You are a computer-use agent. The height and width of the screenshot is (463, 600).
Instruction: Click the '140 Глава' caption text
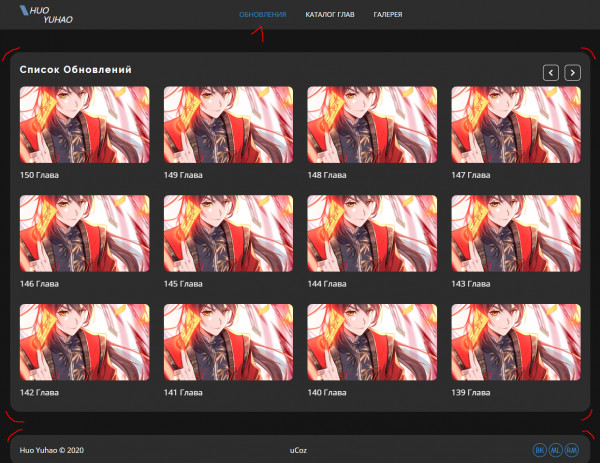(327, 393)
